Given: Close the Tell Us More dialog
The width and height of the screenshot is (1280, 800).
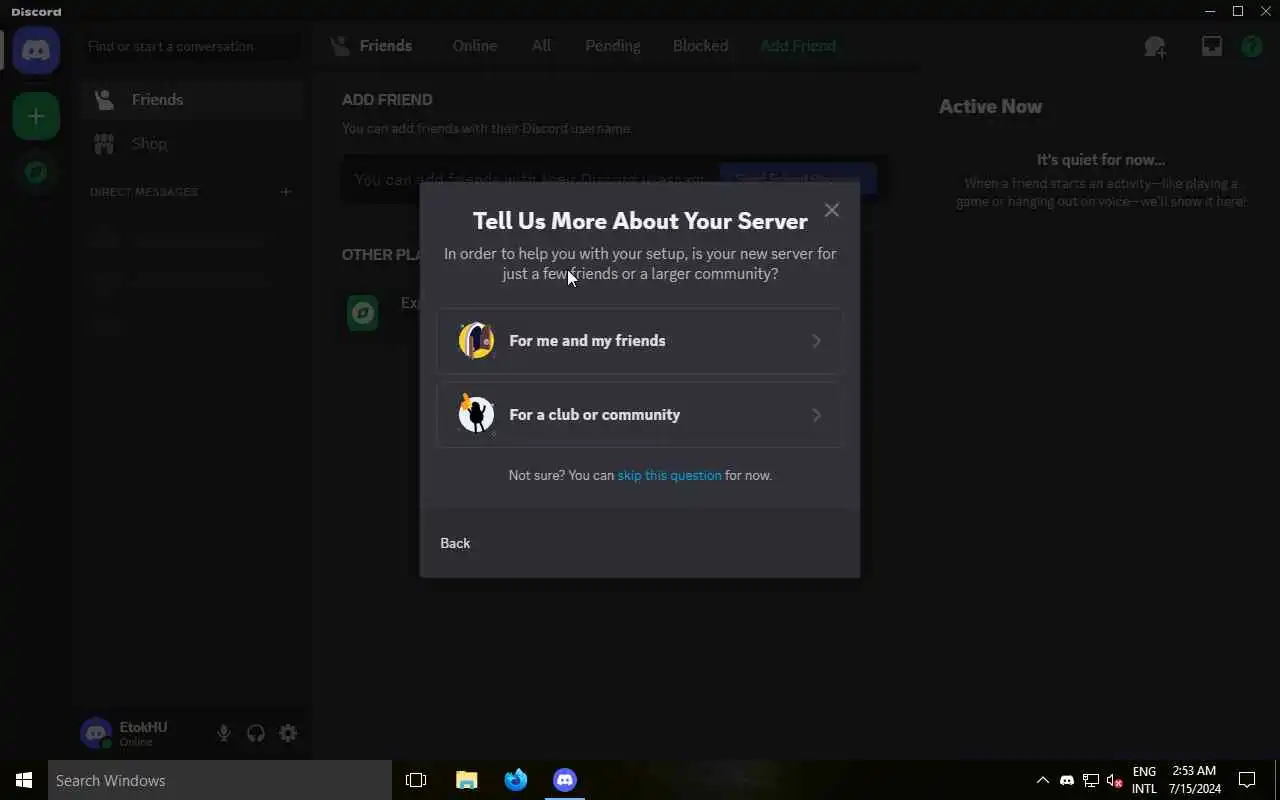Looking at the screenshot, I should [x=831, y=210].
